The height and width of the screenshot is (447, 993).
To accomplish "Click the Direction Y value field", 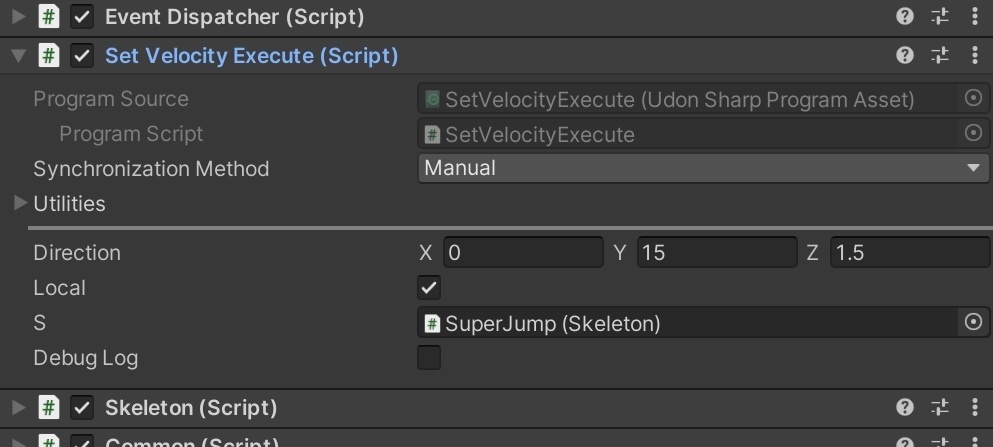I will tap(717, 253).
